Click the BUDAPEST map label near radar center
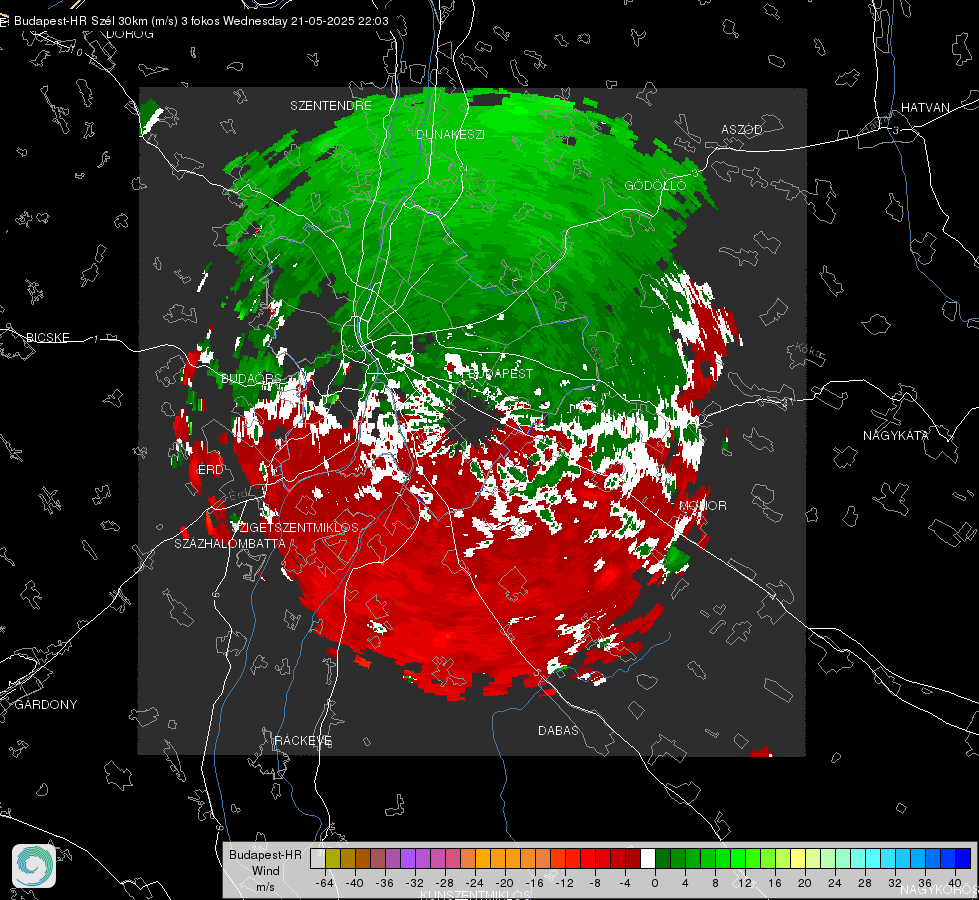The image size is (979, 900). coord(500,373)
